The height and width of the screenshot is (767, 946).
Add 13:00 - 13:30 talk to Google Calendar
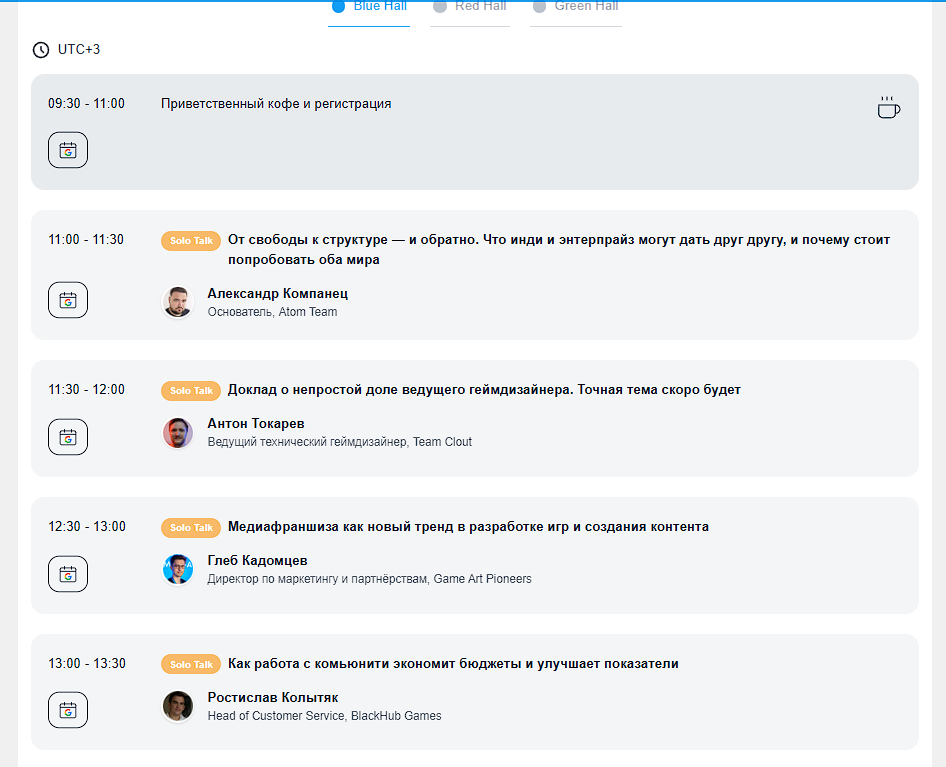point(68,710)
